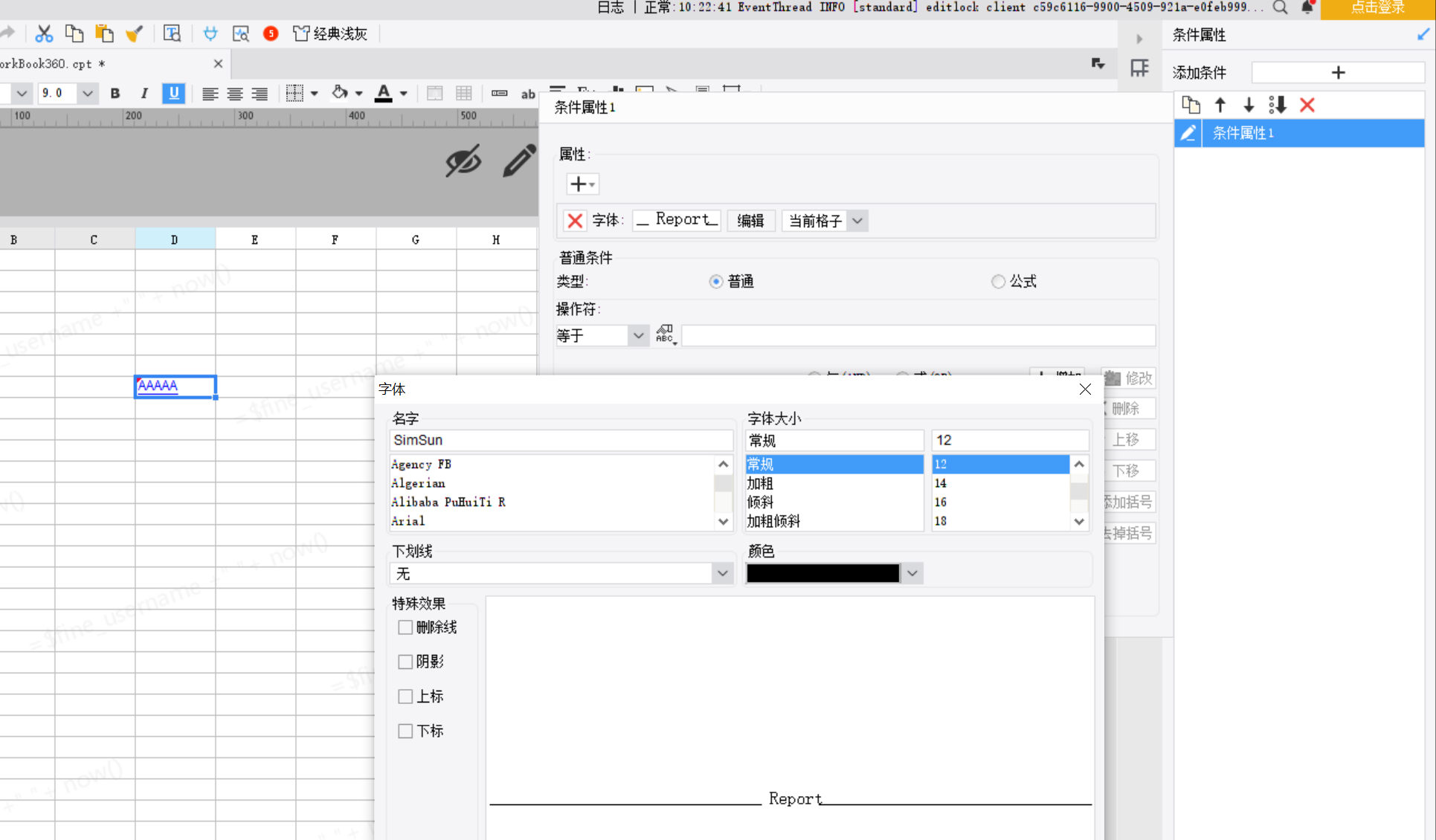Image resolution: width=1436 pixels, height=840 pixels.
Task: Align cell text left
Action: (x=210, y=94)
